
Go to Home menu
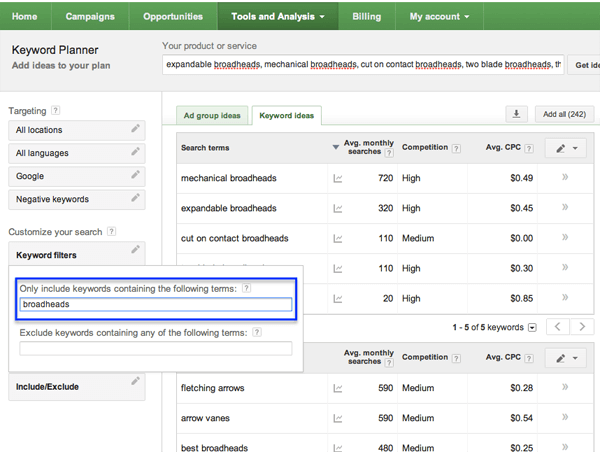(24, 16)
